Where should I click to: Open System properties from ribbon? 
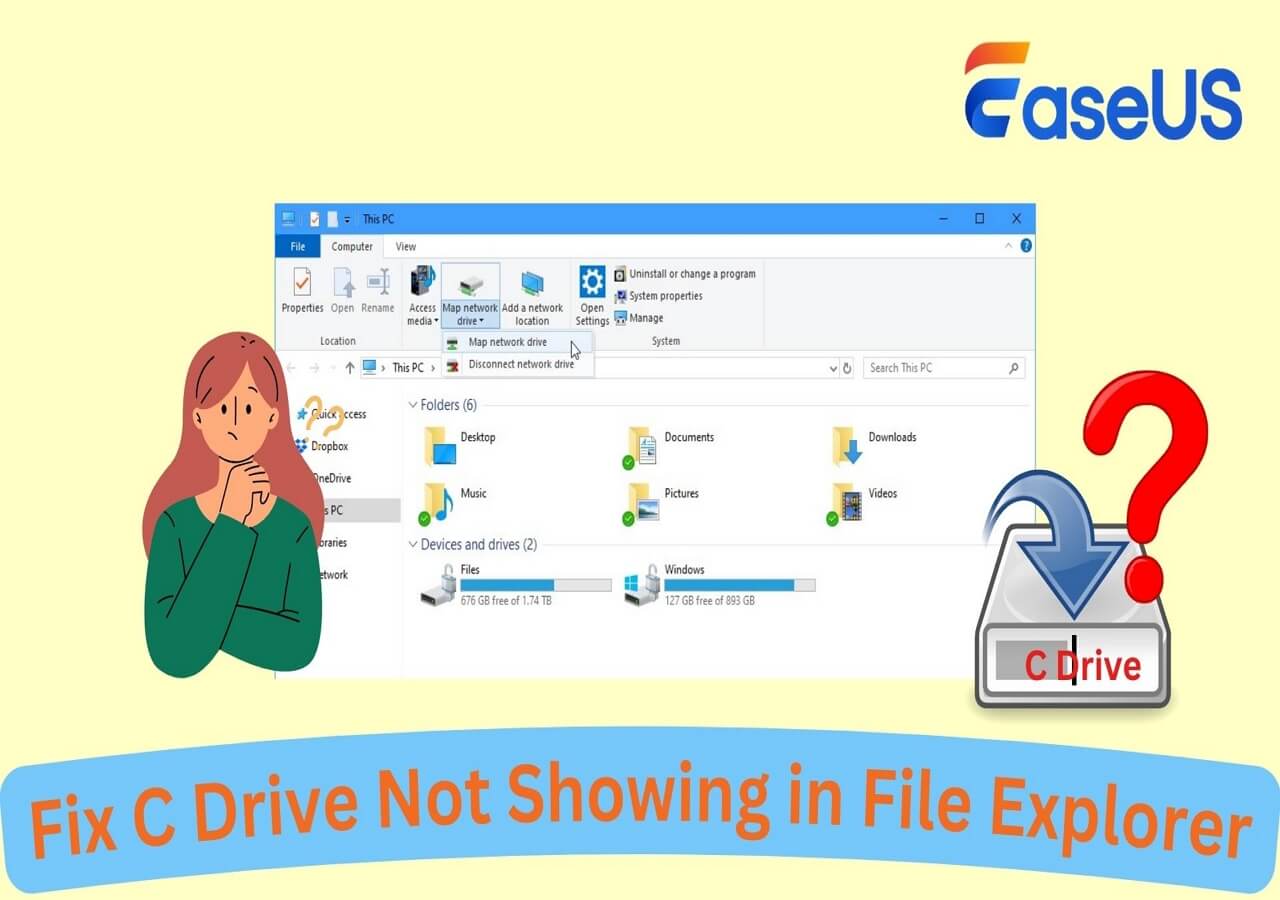658,296
